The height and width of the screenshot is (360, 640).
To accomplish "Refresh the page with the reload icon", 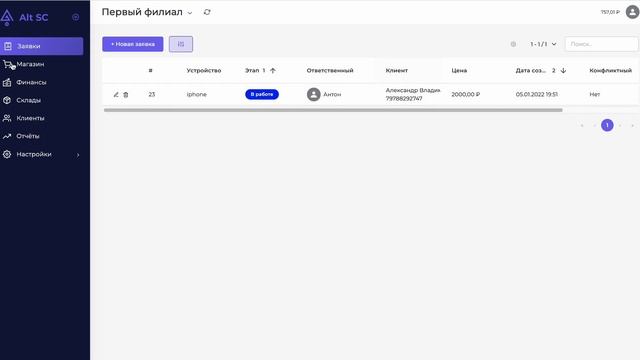I will pyautogui.click(x=207, y=12).
